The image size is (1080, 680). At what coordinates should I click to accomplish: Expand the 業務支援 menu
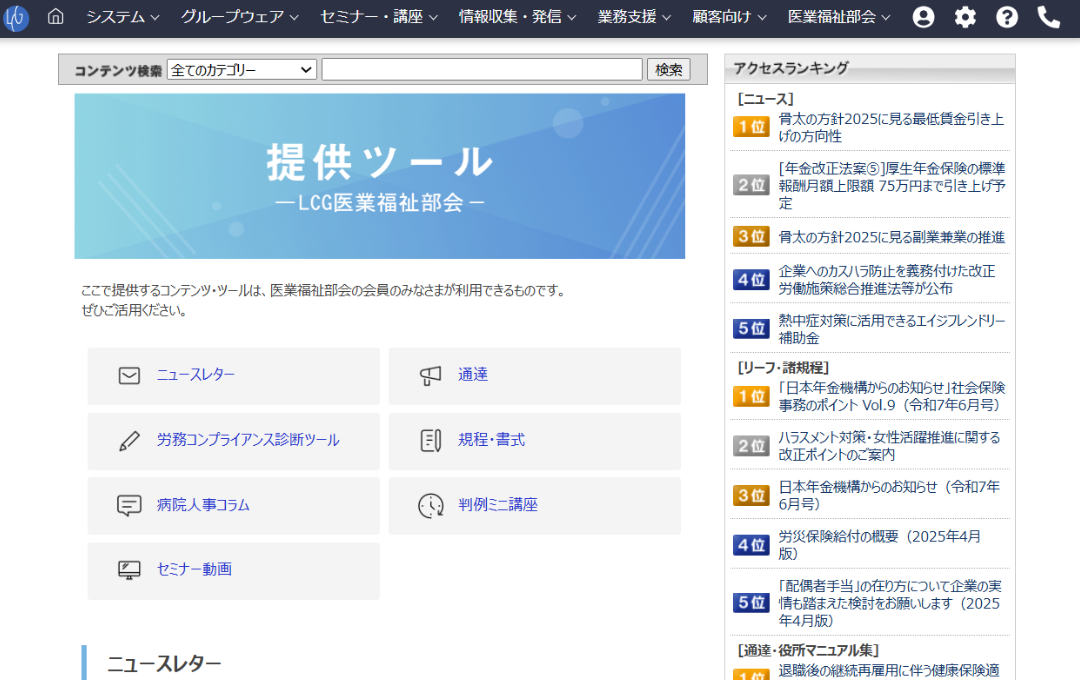pos(634,17)
